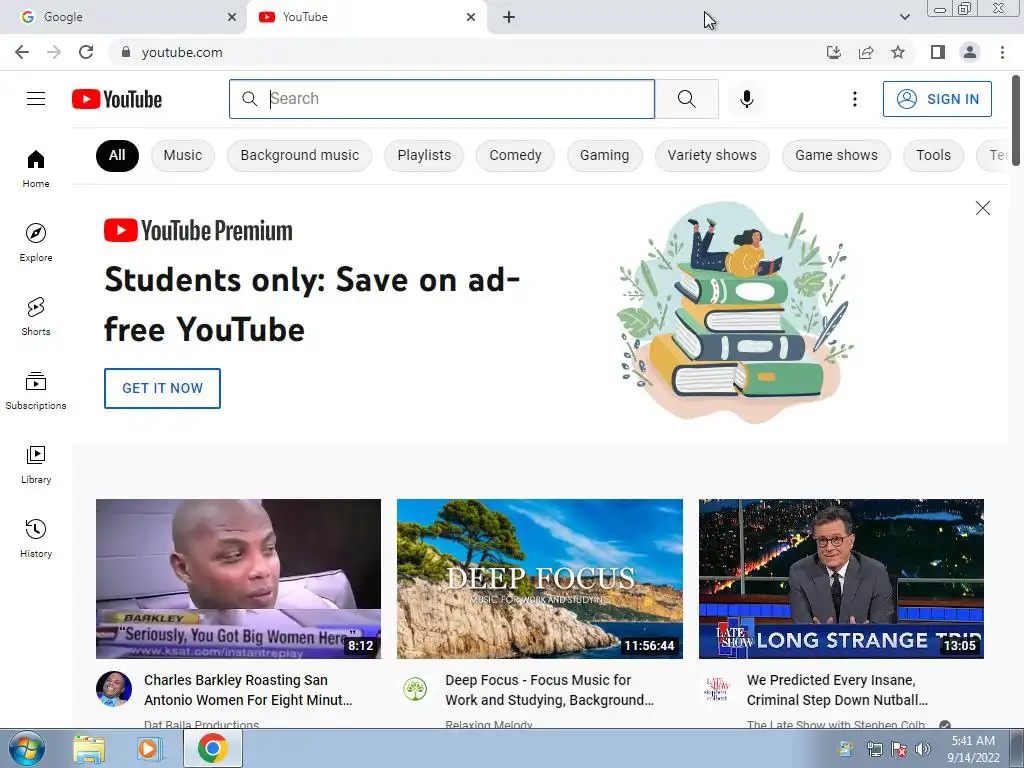Start voice search with microphone icon
This screenshot has width=1024, height=768.
coord(746,99)
